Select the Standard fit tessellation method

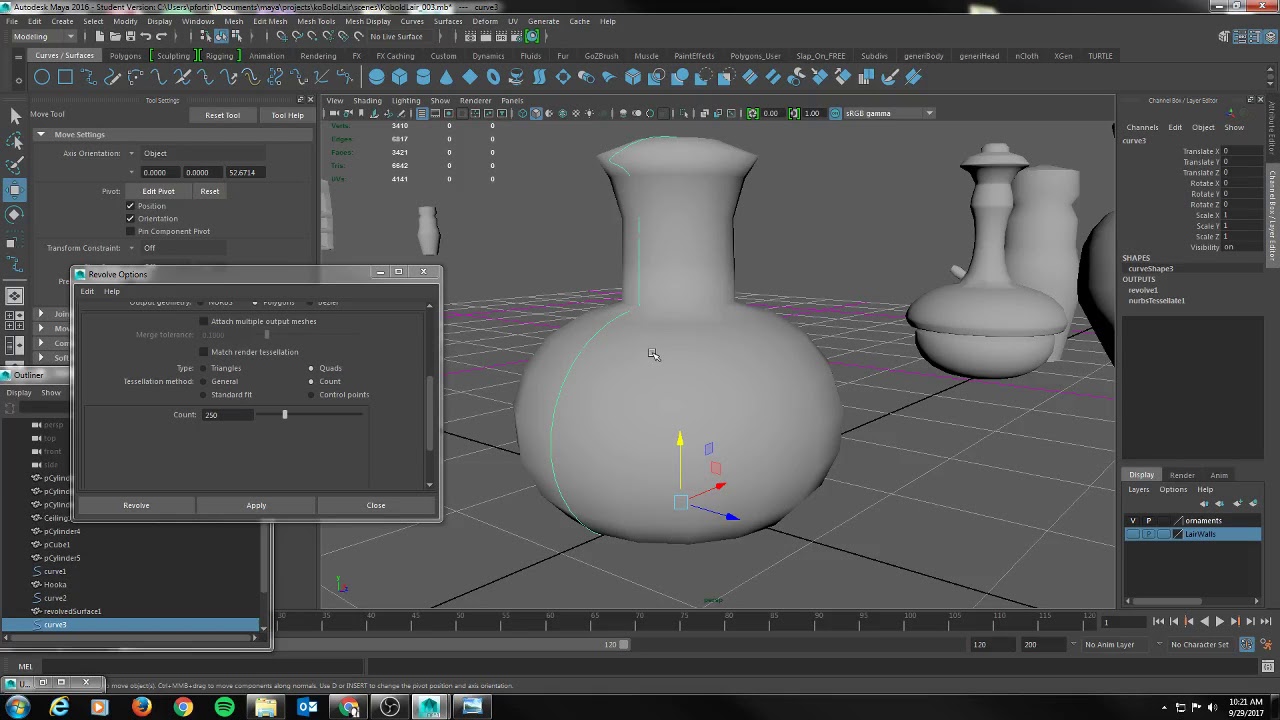[204, 394]
